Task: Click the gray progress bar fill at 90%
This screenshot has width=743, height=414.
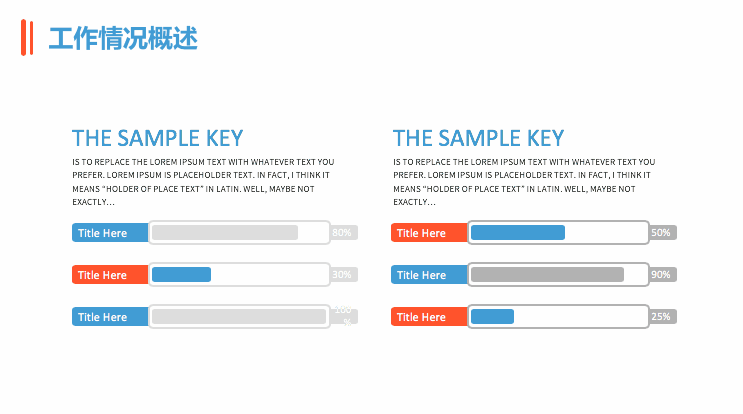Action: click(547, 275)
